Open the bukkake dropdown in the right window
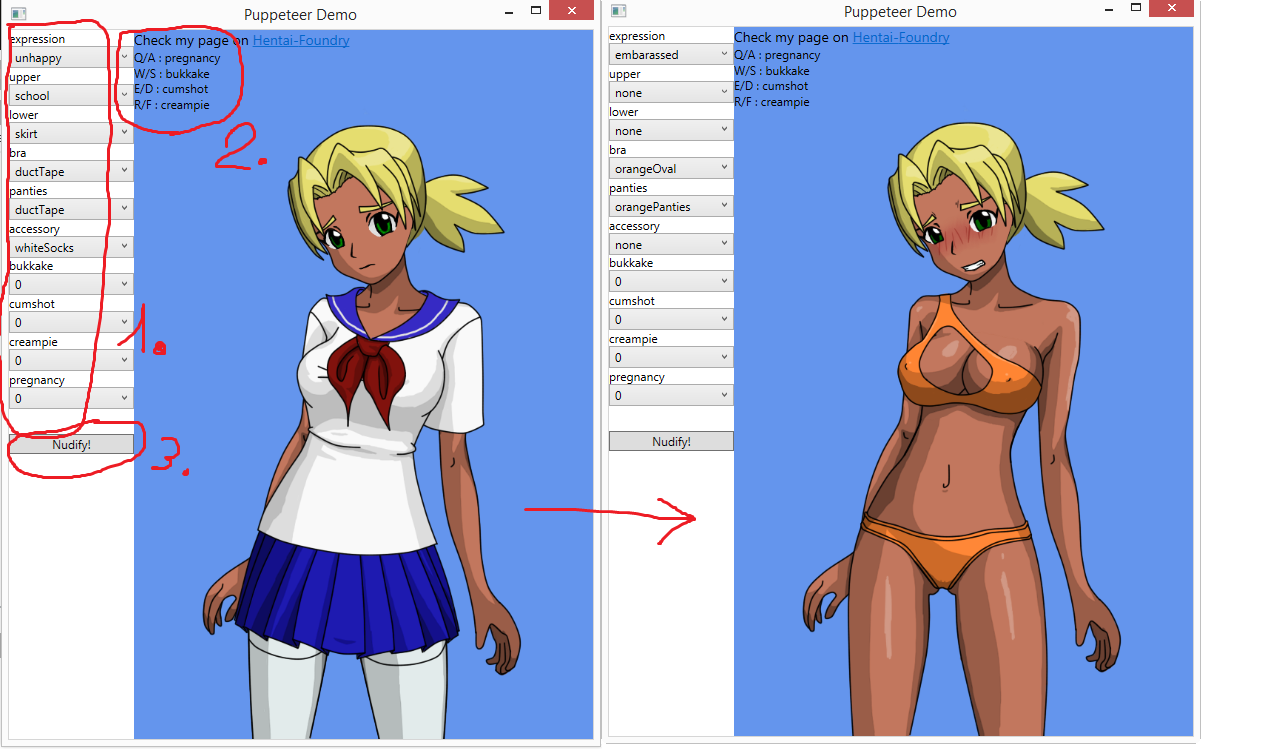 671,282
